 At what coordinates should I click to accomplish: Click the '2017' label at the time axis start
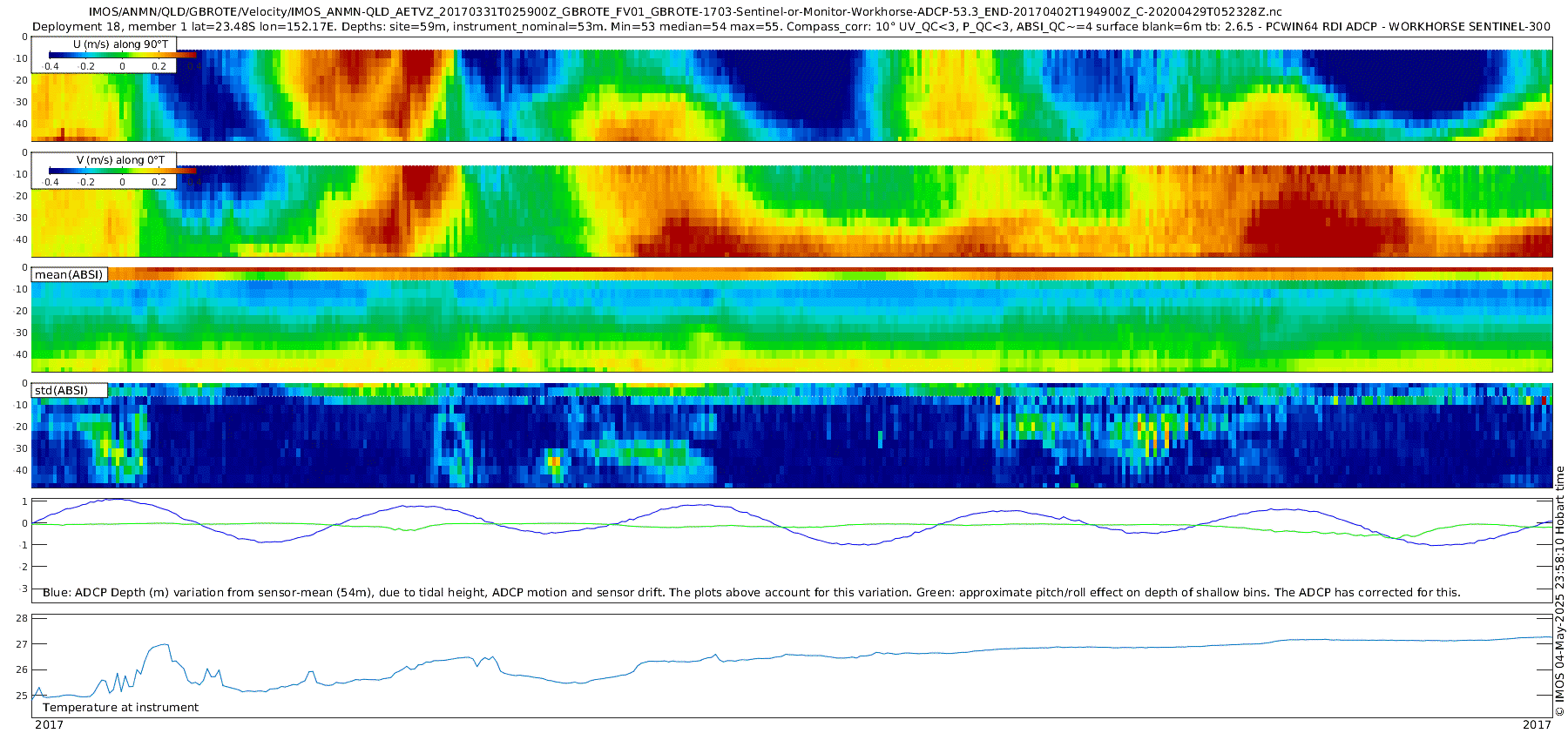coord(49,725)
